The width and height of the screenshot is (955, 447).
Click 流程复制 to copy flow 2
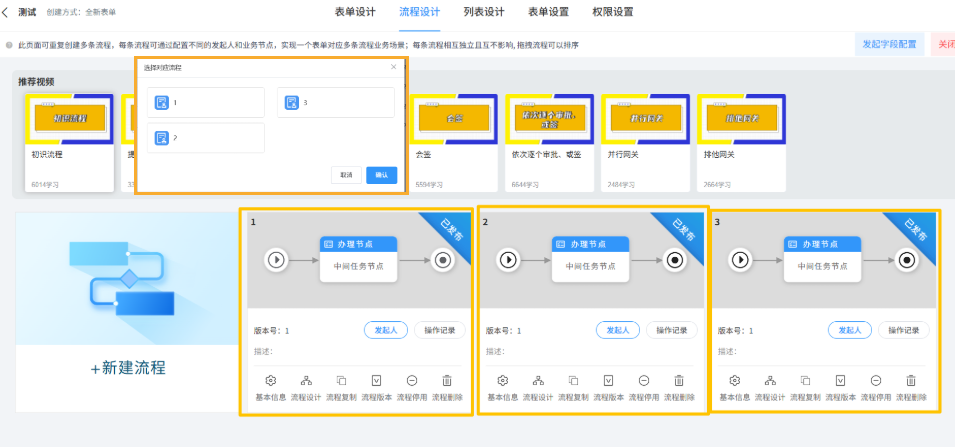tap(574, 388)
